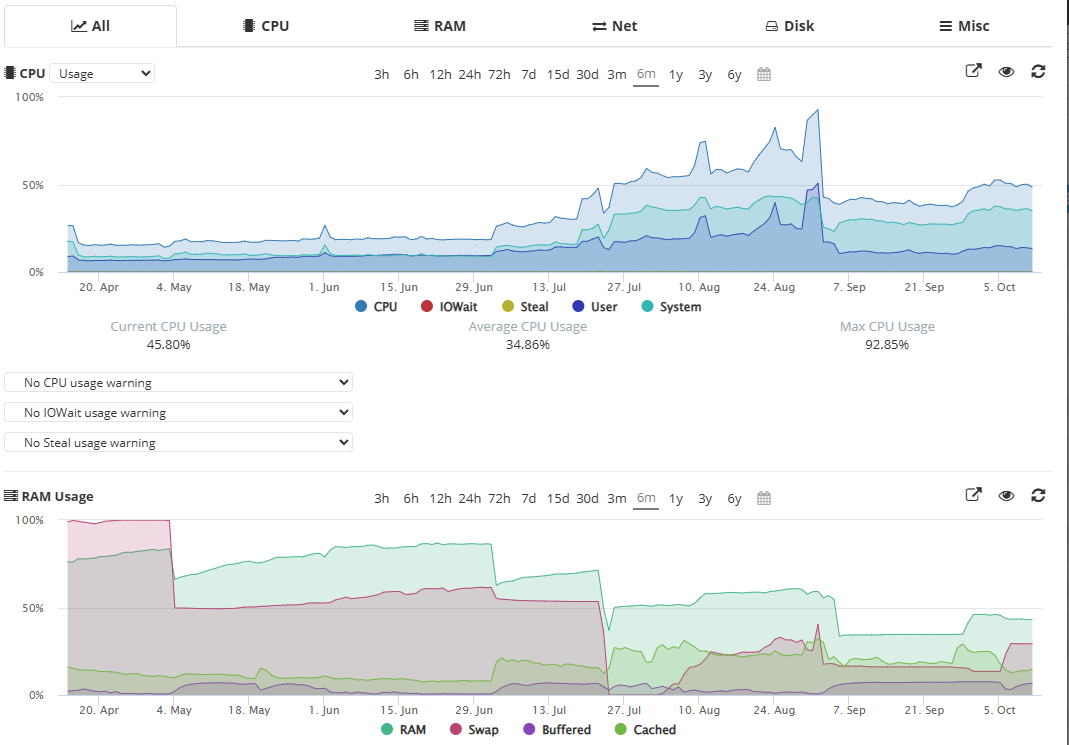The width and height of the screenshot is (1069, 745).
Task: Set CPU chart range to 15d
Action: tap(558, 74)
